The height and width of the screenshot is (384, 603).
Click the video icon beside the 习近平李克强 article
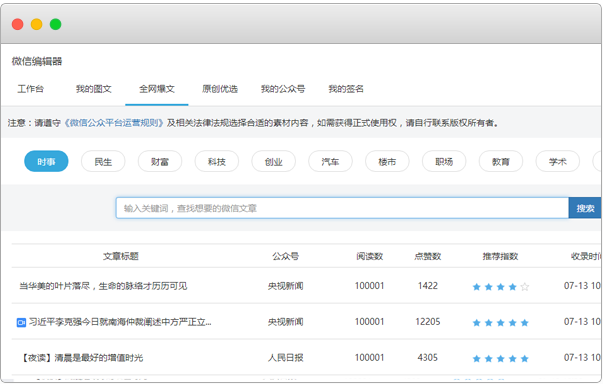pos(21,322)
